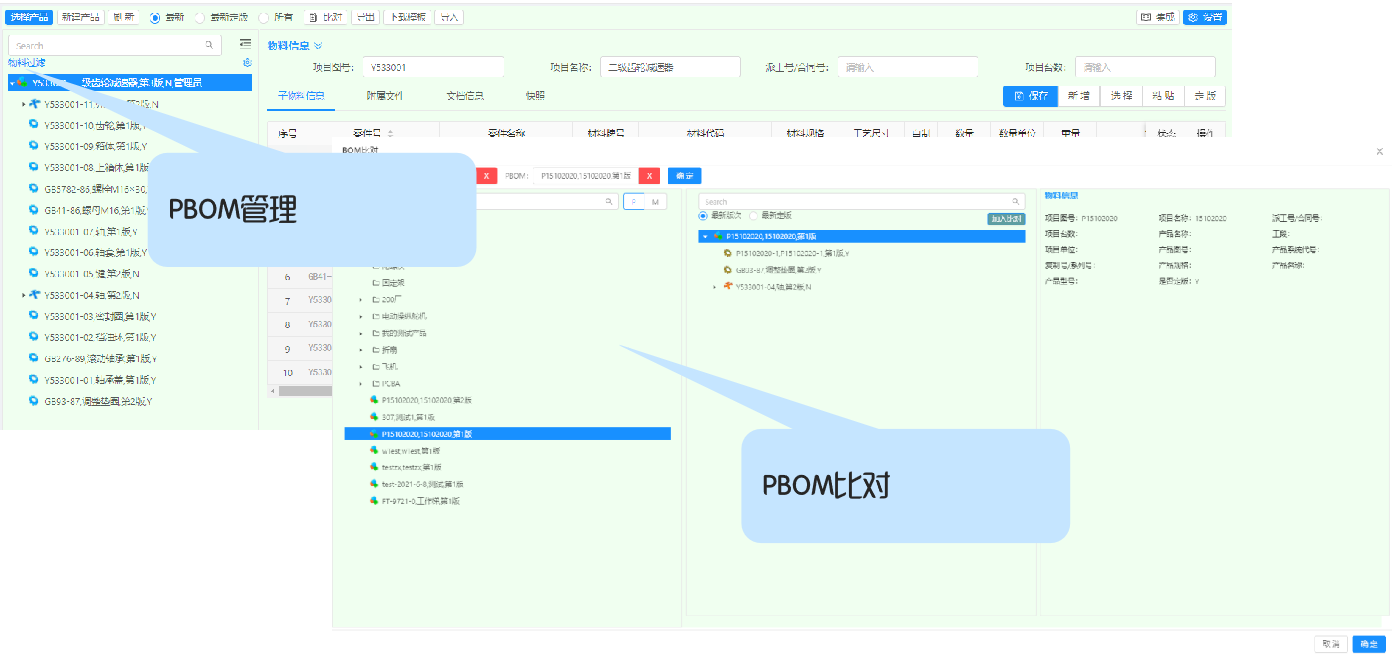
Task: Click the icon of the Y533001-04 shaft tree node
Action: pyautogui.click(x=35, y=295)
